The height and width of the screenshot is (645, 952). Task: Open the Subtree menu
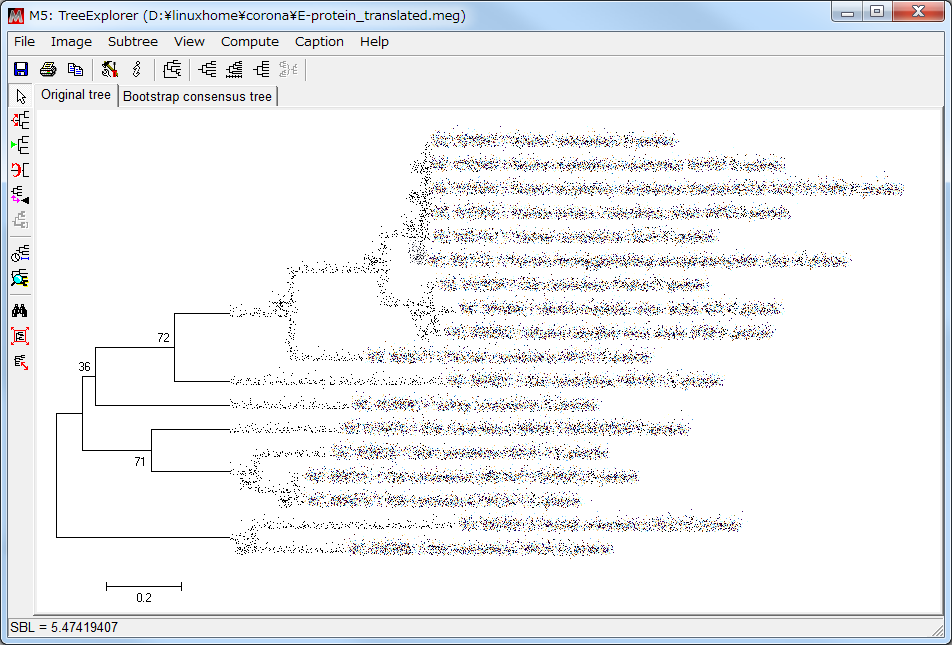click(x=133, y=41)
